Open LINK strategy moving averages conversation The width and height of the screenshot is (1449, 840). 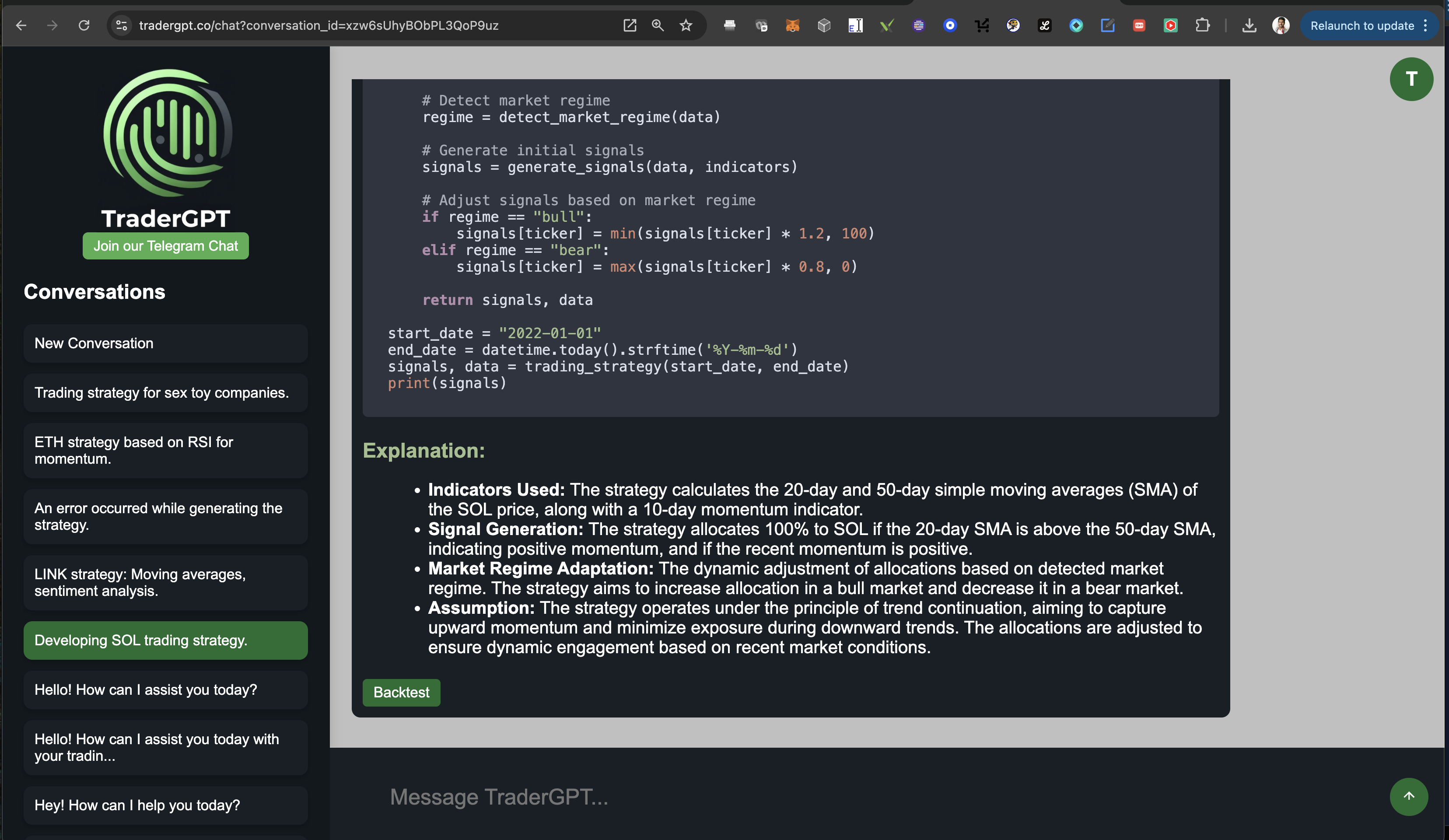click(x=166, y=582)
